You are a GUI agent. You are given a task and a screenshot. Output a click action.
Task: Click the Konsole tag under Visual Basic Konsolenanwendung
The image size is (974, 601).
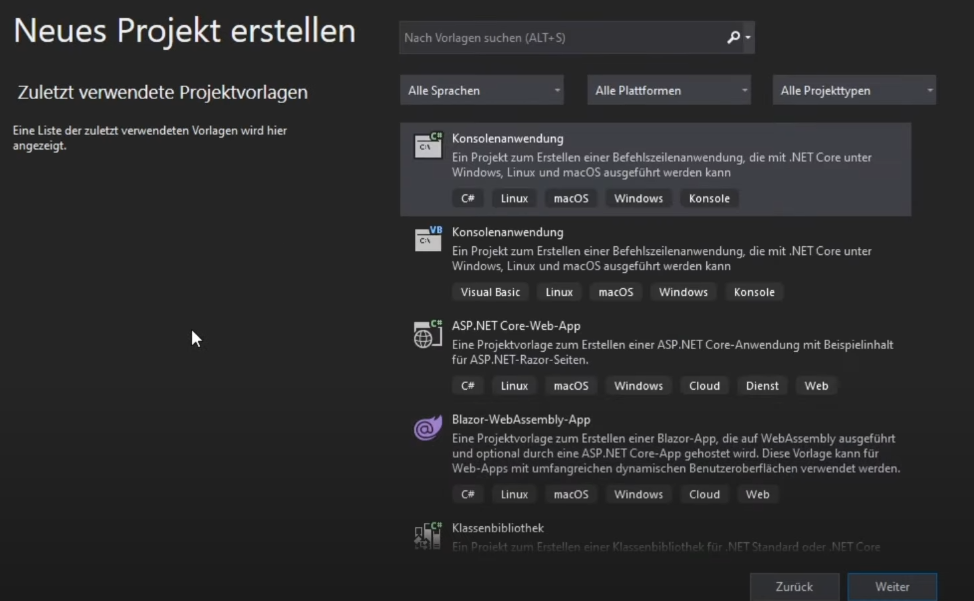click(x=753, y=291)
